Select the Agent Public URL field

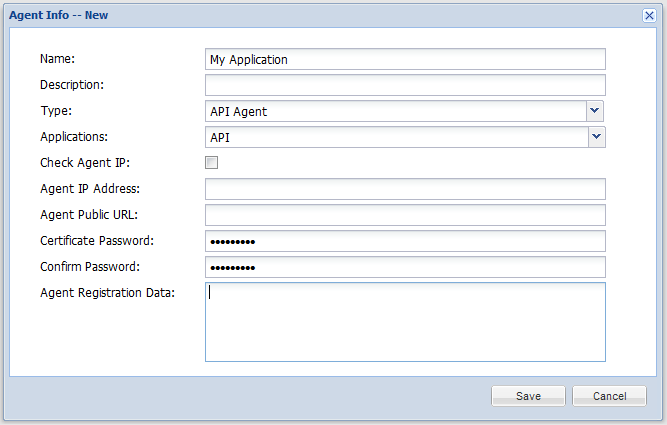point(405,215)
